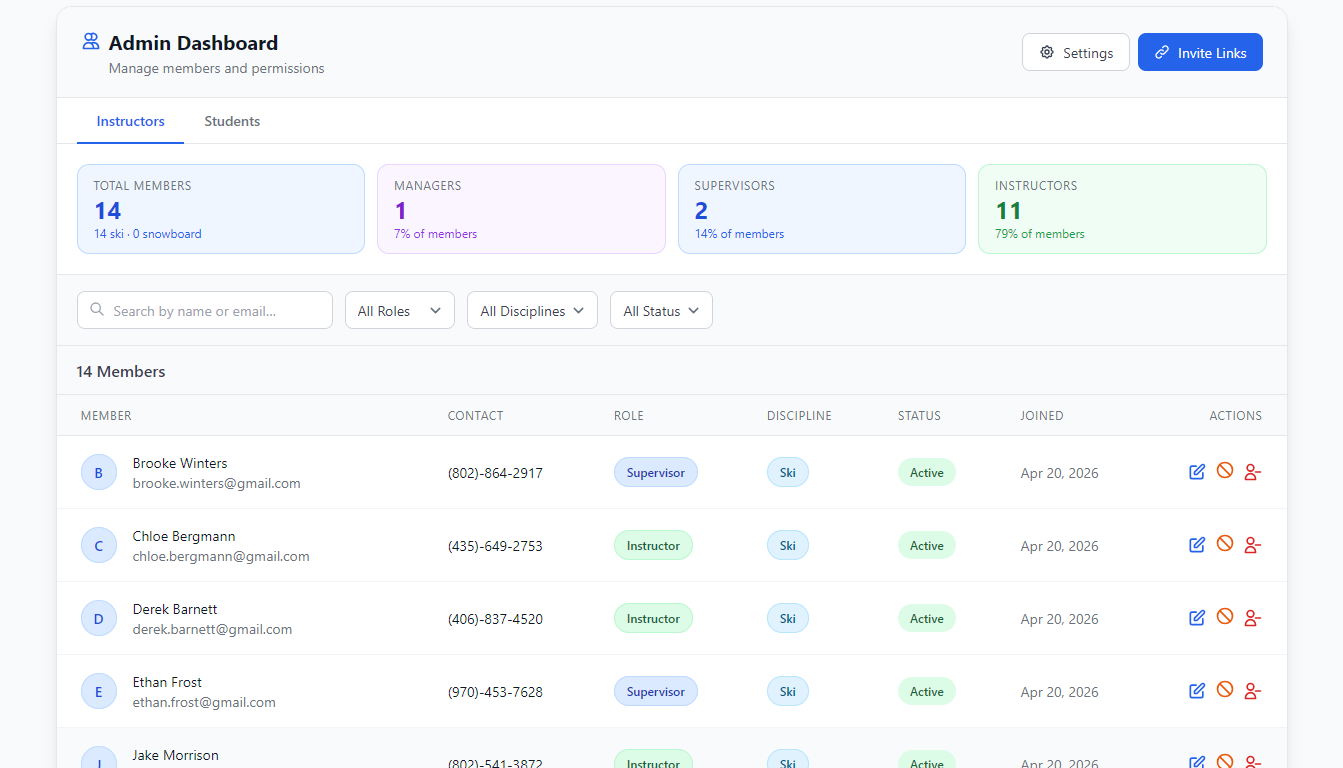Click phone number (406)-837-4520
The height and width of the screenshot is (768, 1343).
point(495,618)
